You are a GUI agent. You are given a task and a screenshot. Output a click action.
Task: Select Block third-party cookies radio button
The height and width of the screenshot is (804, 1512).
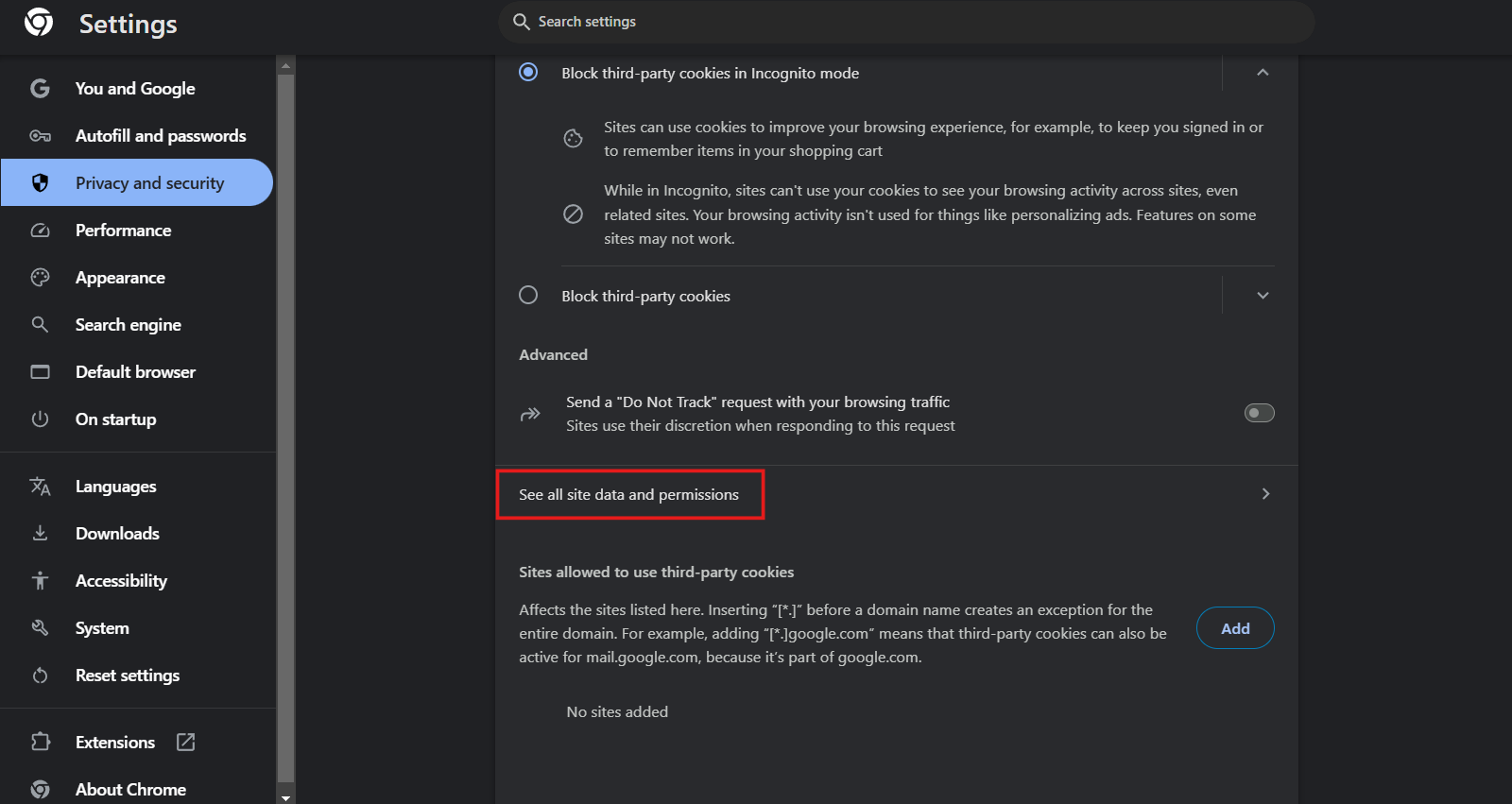pyautogui.click(x=528, y=296)
